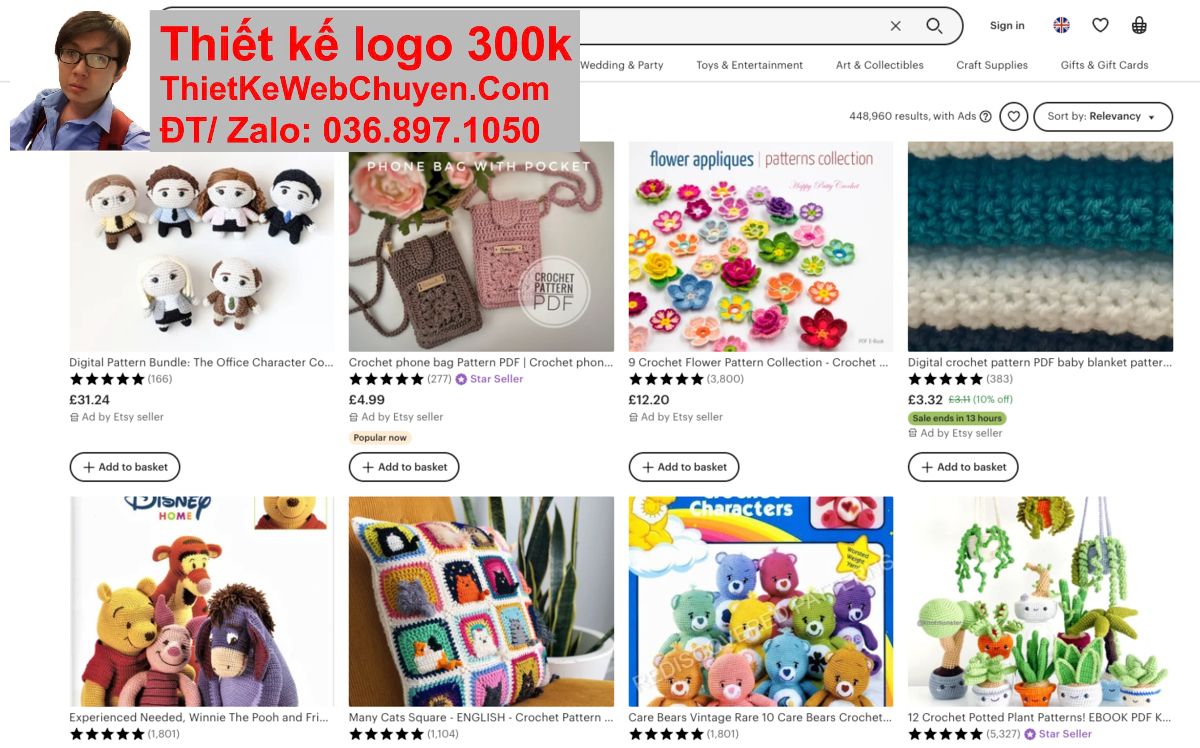Open region settings via UK flag icon

coord(1061,26)
